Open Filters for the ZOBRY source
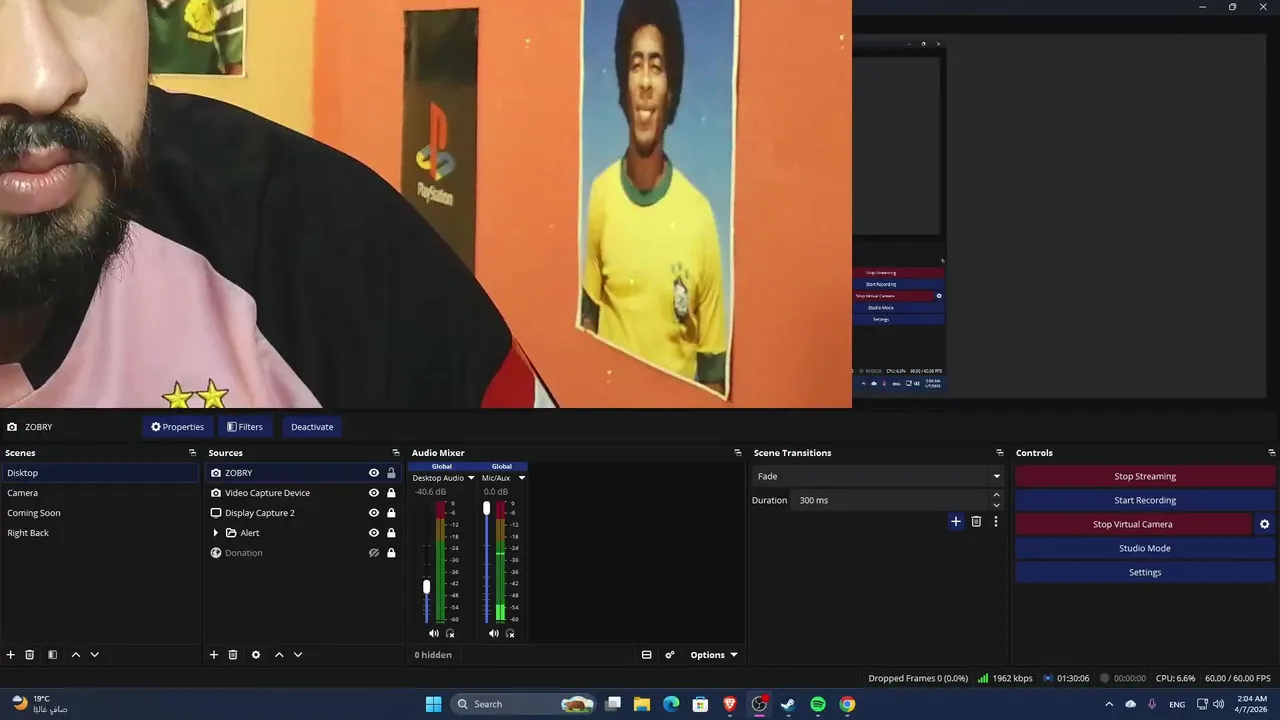1280x720 pixels. (244, 427)
